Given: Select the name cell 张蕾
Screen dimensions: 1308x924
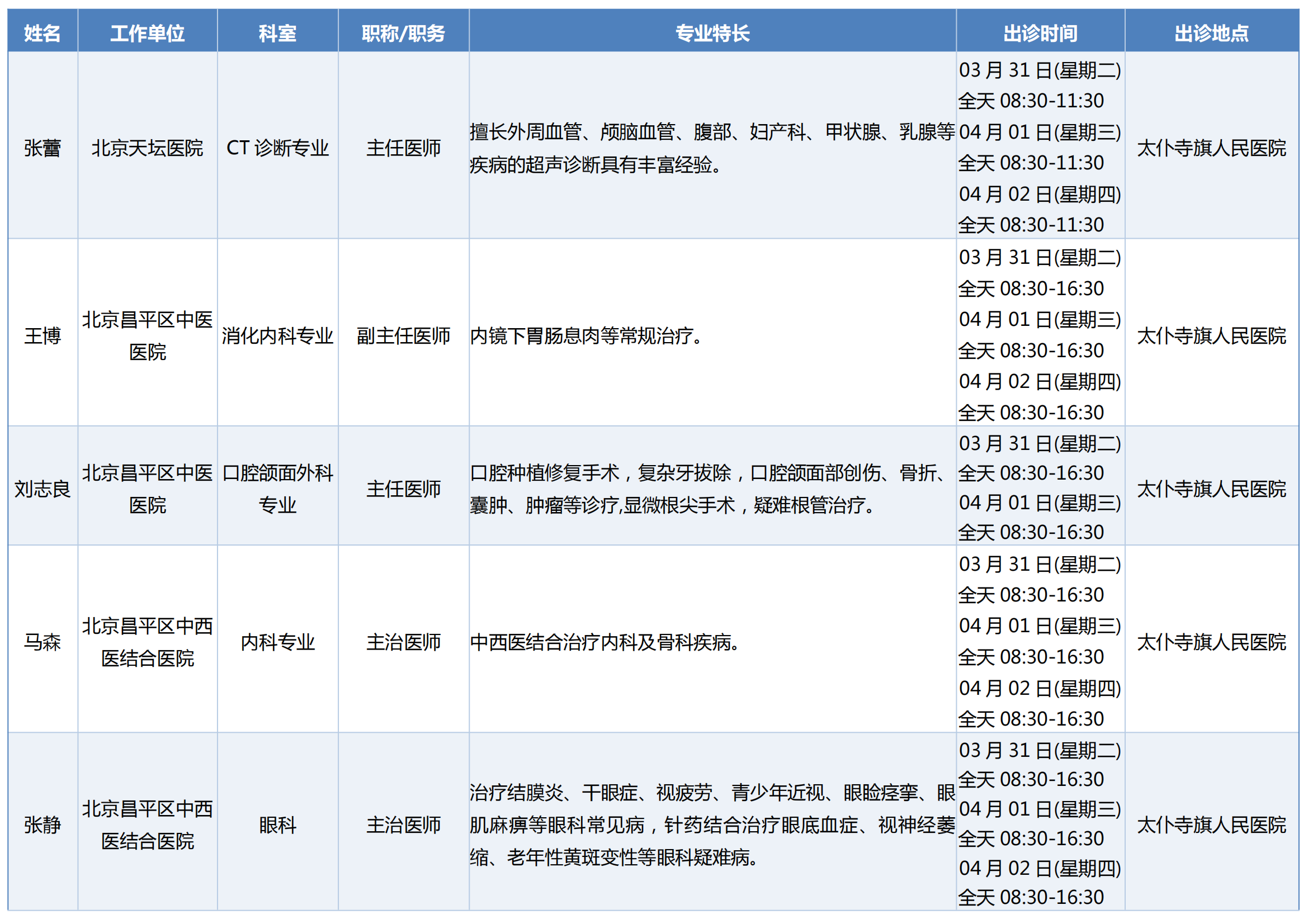Looking at the screenshot, I should tap(42, 148).
